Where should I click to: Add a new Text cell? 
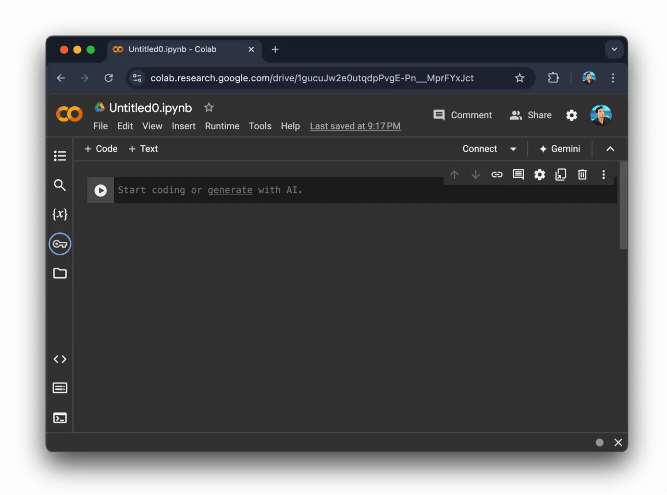(143, 149)
